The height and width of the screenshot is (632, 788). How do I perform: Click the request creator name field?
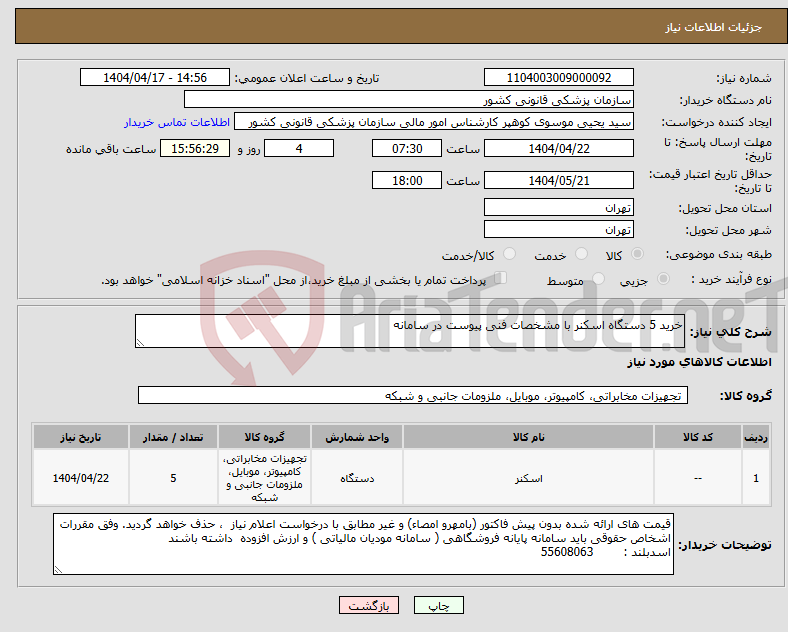point(434,122)
